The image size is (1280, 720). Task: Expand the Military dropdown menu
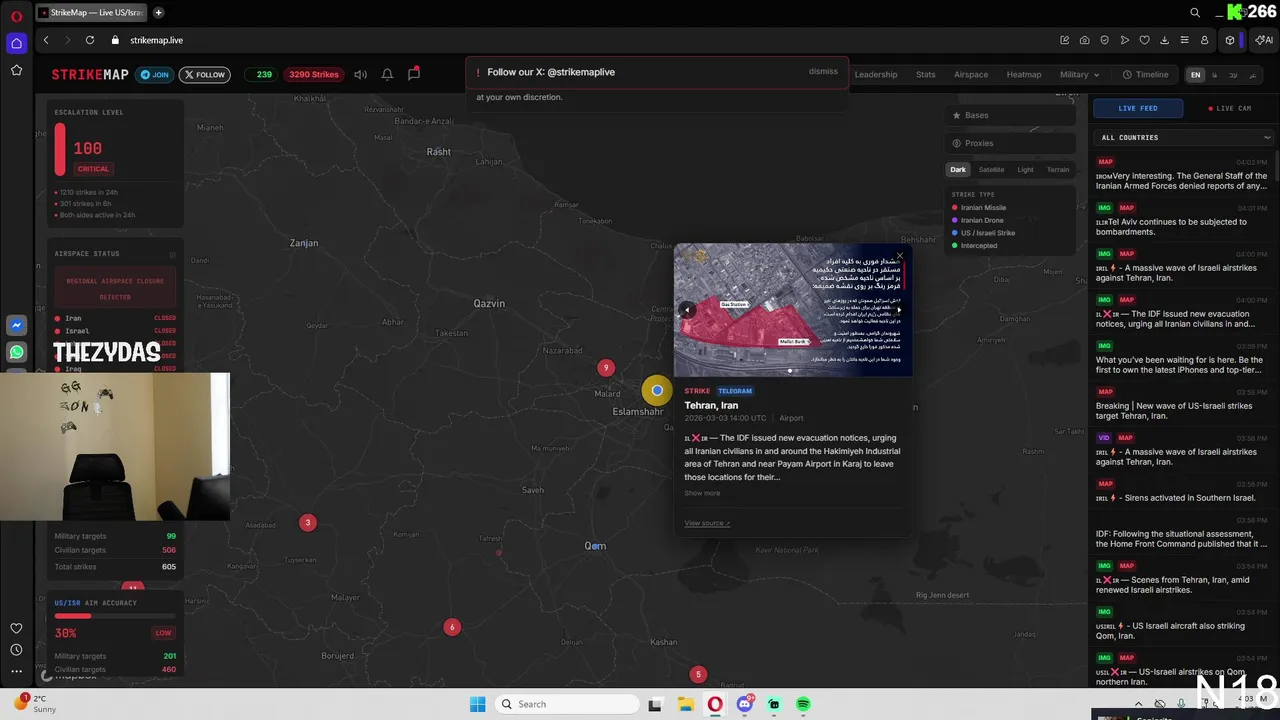pos(1079,74)
